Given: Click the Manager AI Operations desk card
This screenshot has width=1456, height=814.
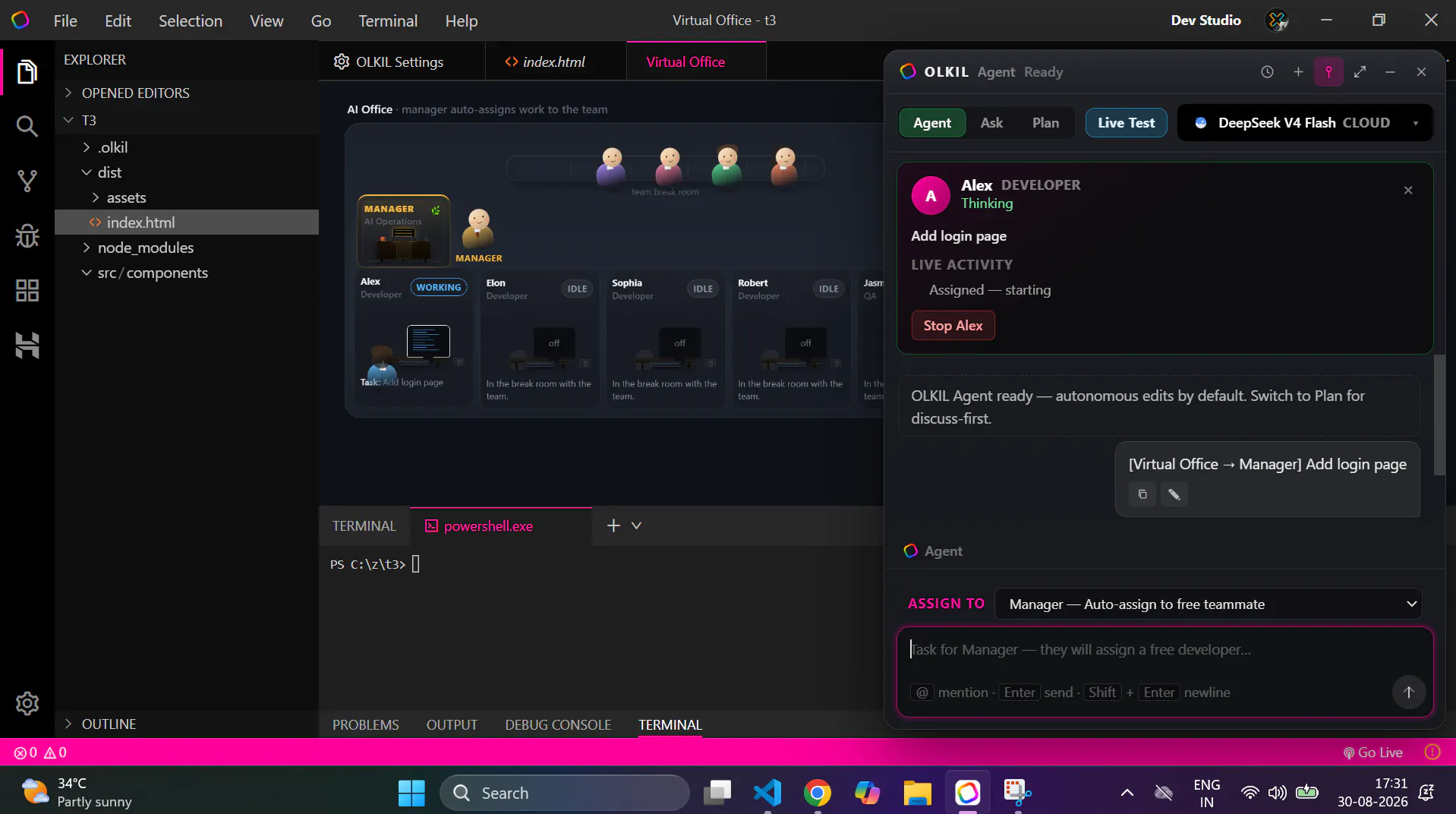Looking at the screenshot, I should (403, 231).
